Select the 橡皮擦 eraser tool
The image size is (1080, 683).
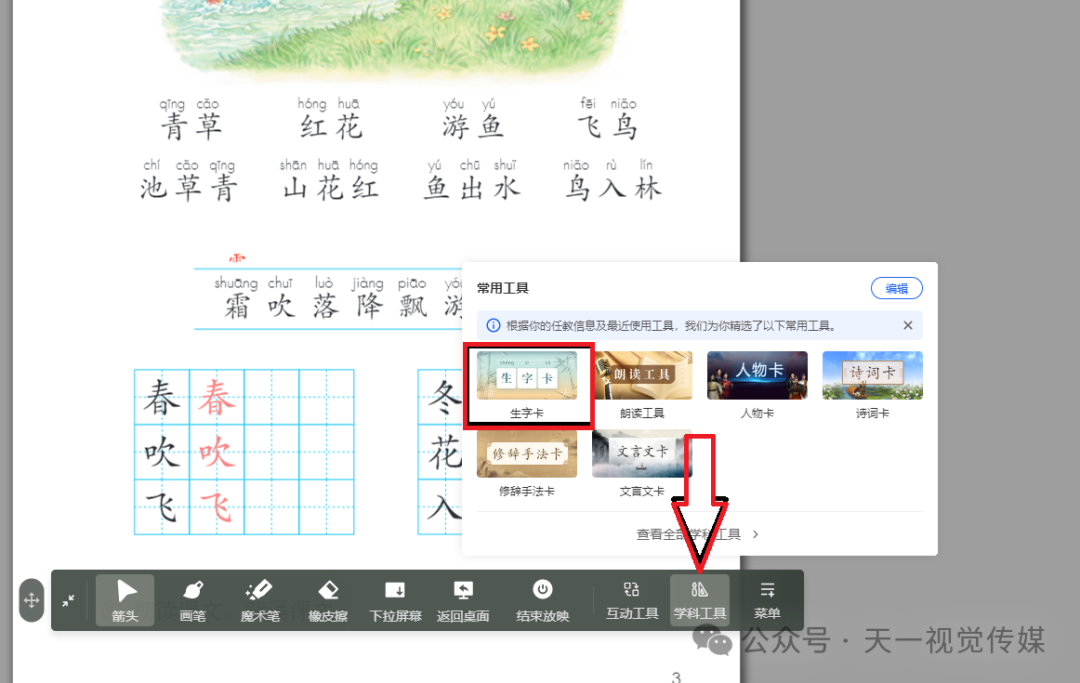tap(327, 600)
